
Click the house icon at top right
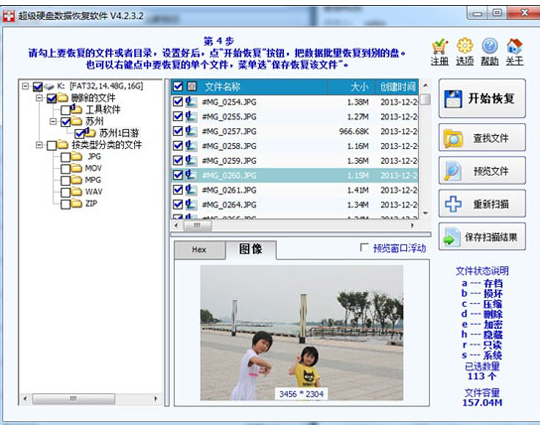point(514,46)
